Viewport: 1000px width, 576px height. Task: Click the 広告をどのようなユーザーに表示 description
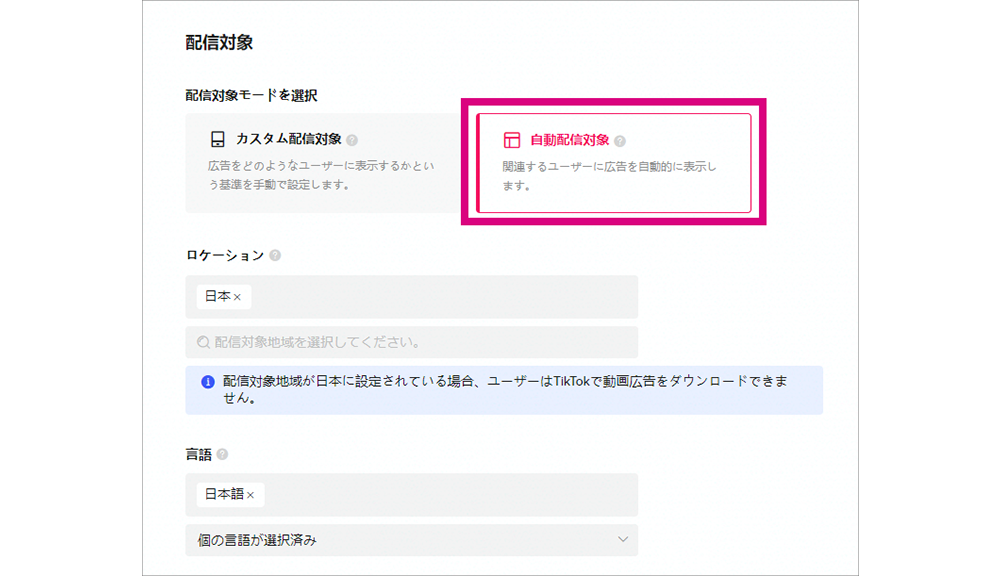pos(321,175)
